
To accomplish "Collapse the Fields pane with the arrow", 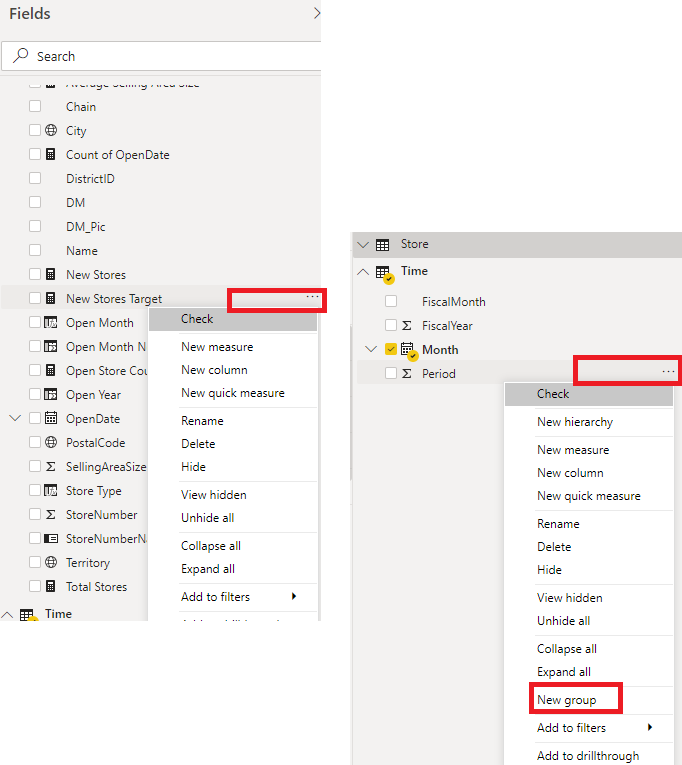I will tap(316, 13).
